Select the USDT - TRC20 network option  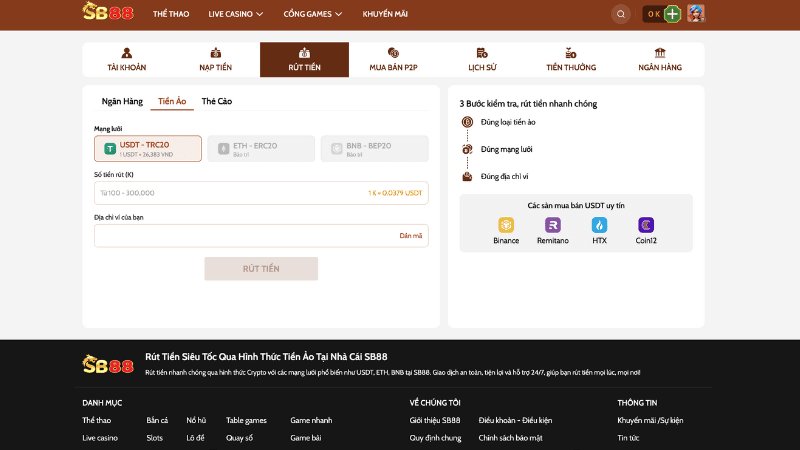click(x=148, y=149)
